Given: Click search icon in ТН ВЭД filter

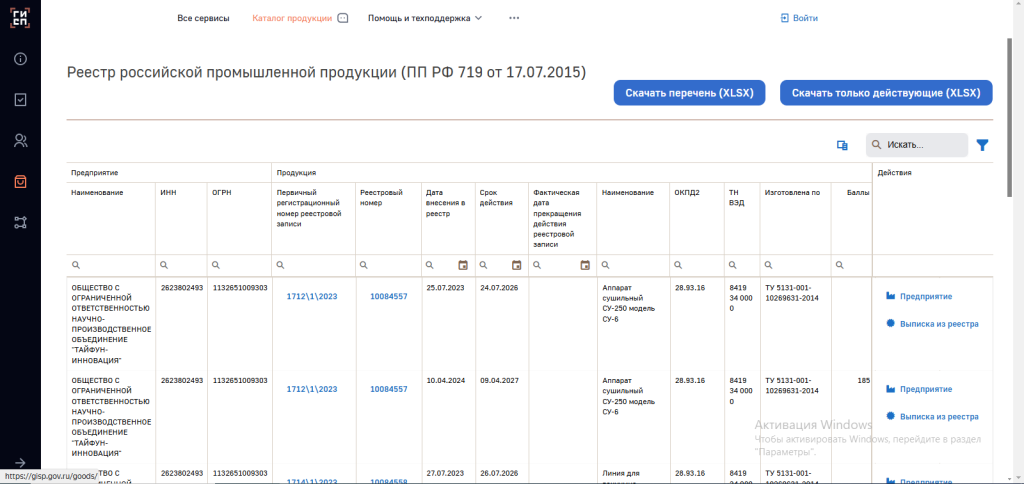Looking at the screenshot, I should coord(733,265).
